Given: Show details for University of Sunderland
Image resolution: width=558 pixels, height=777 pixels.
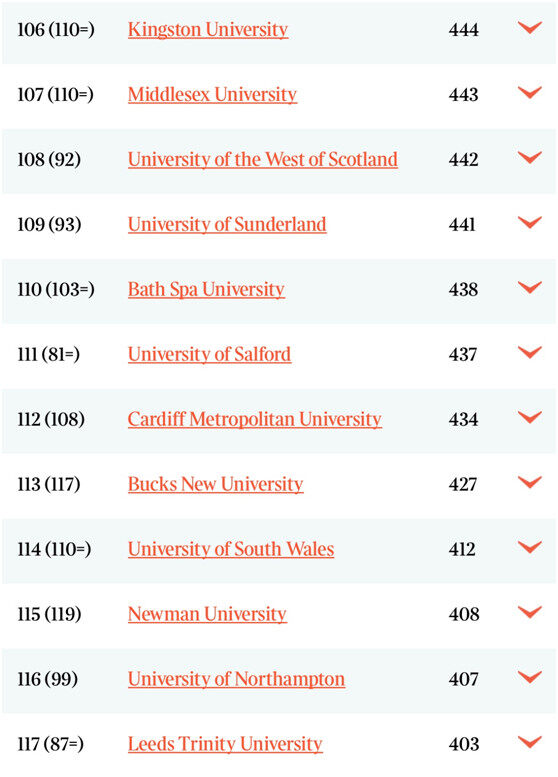Looking at the screenshot, I should [x=530, y=222].
